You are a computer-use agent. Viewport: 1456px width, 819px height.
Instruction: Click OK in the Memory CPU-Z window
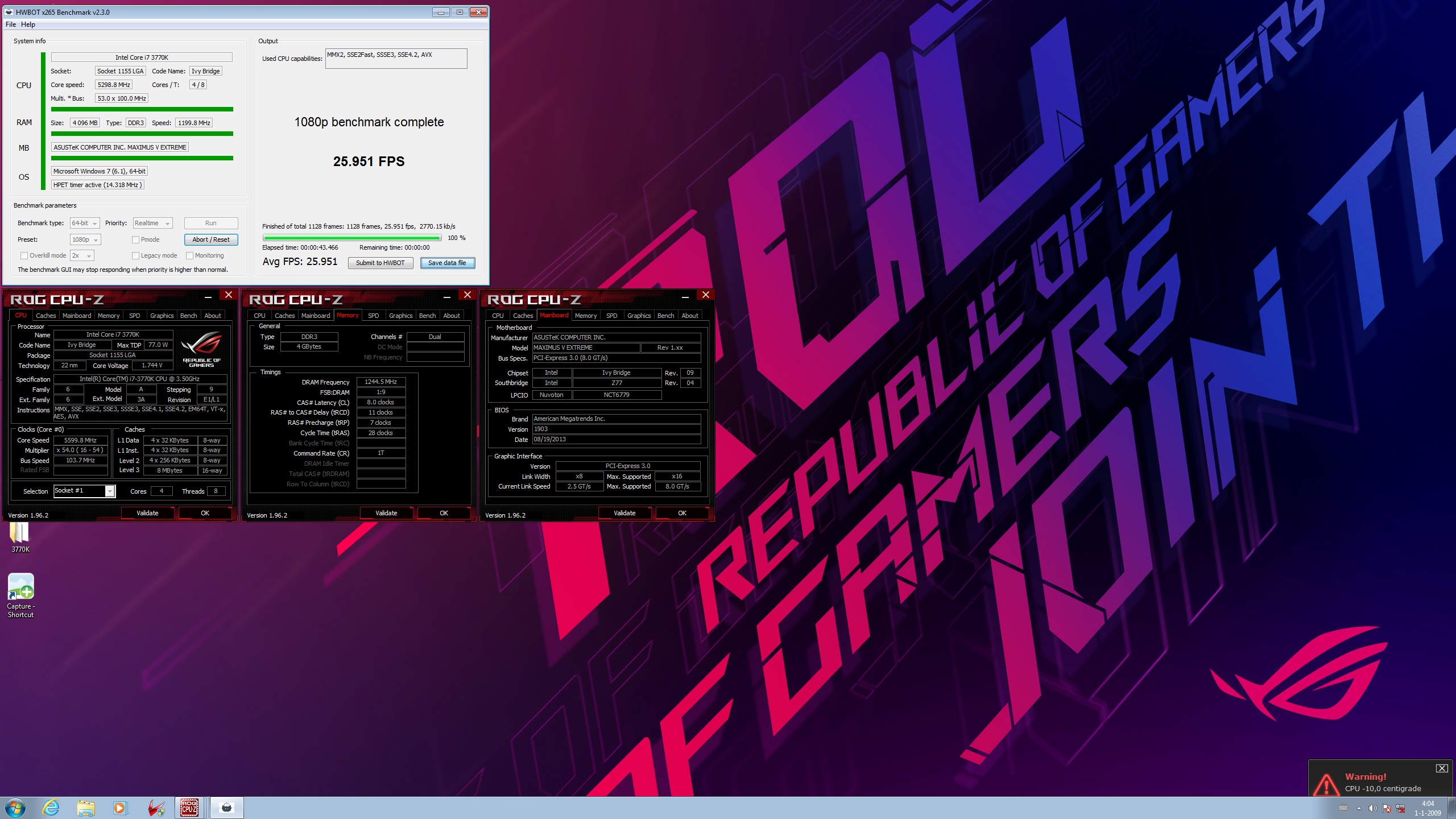[x=444, y=513]
